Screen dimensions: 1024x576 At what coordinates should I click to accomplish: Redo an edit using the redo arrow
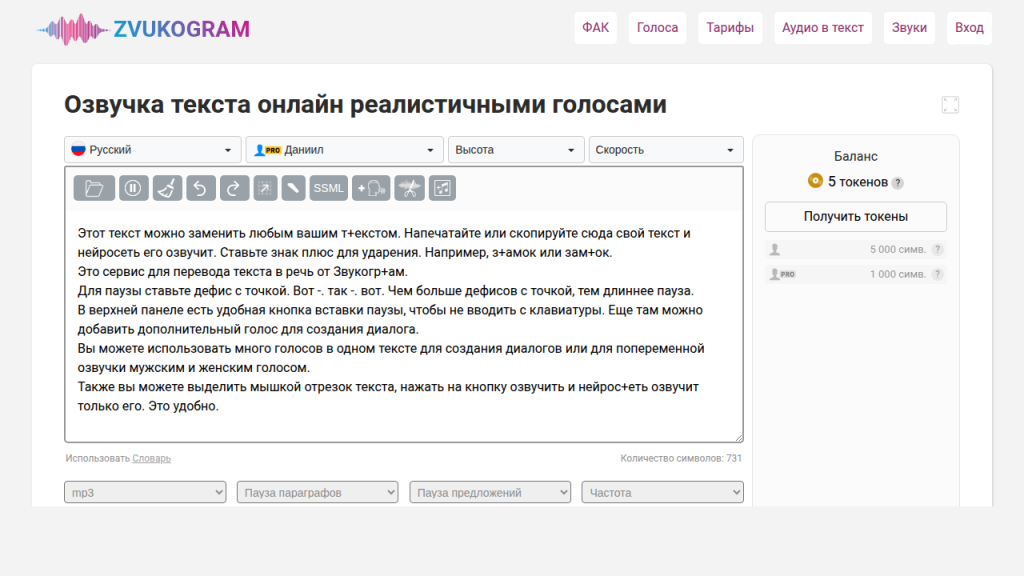click(232, 187)
